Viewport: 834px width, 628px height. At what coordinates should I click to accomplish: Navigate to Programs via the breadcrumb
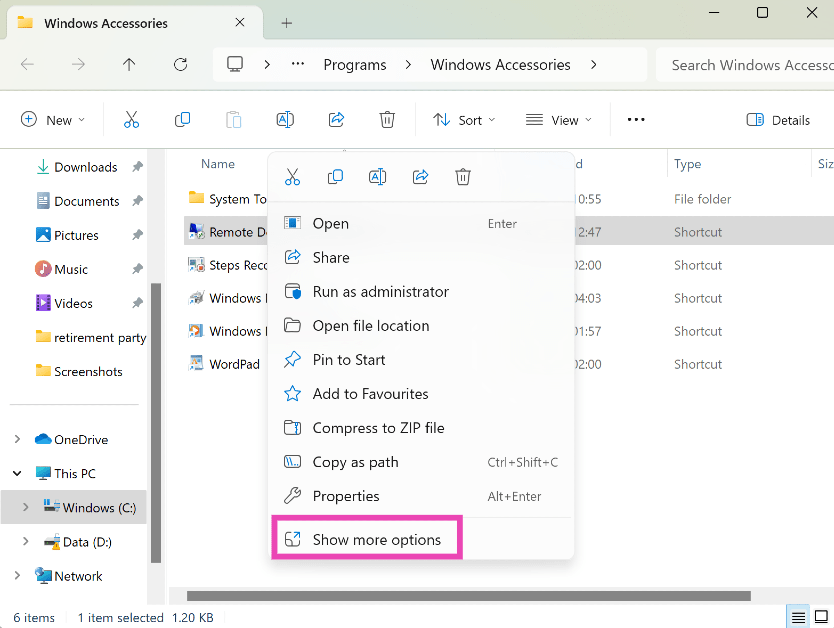(355, 64)
